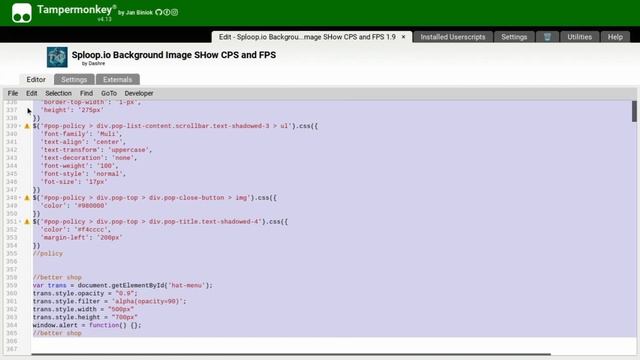
Task: Click the 'margin-left' property line
Action: coord(81,238)
